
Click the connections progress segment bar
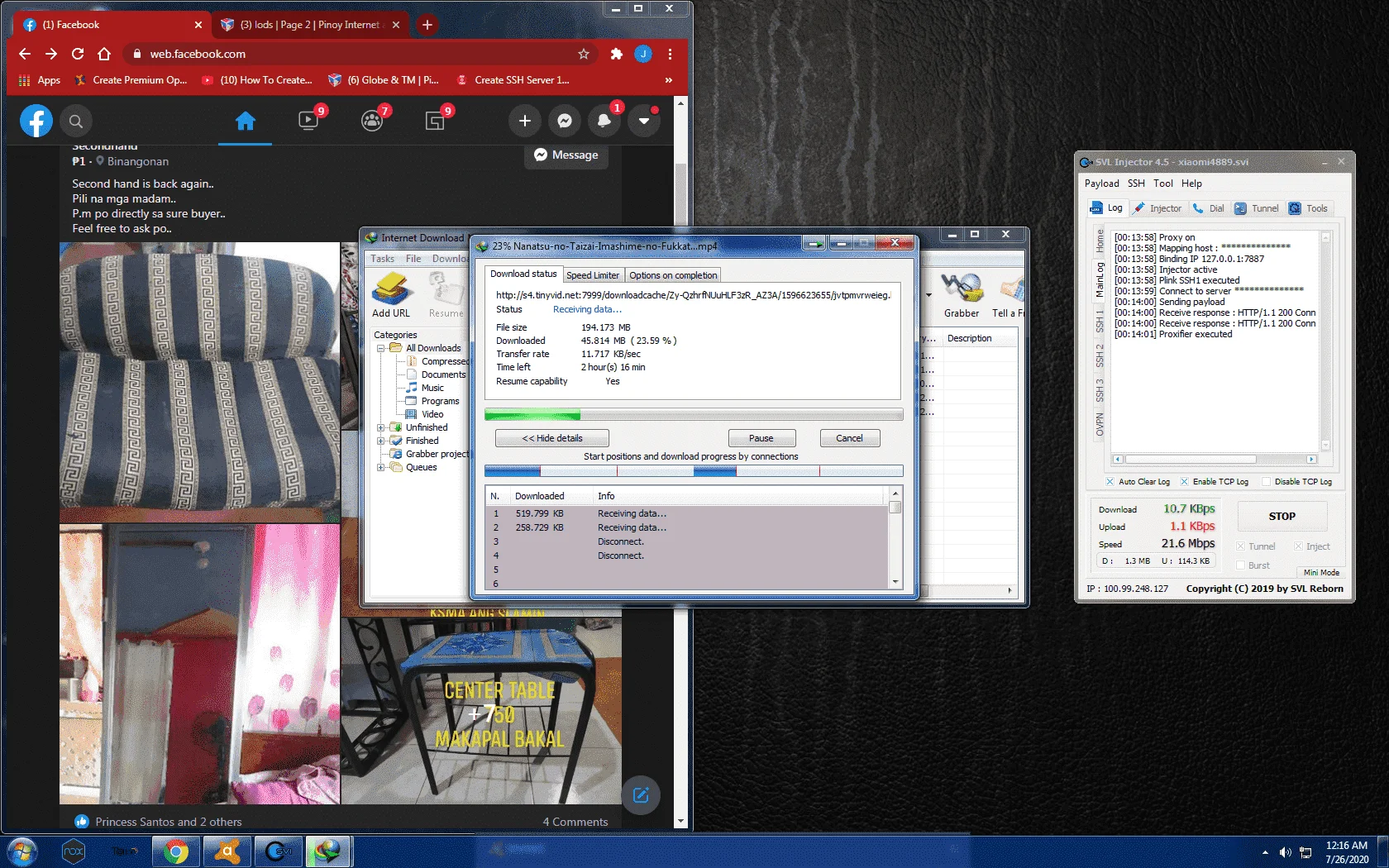694,470
